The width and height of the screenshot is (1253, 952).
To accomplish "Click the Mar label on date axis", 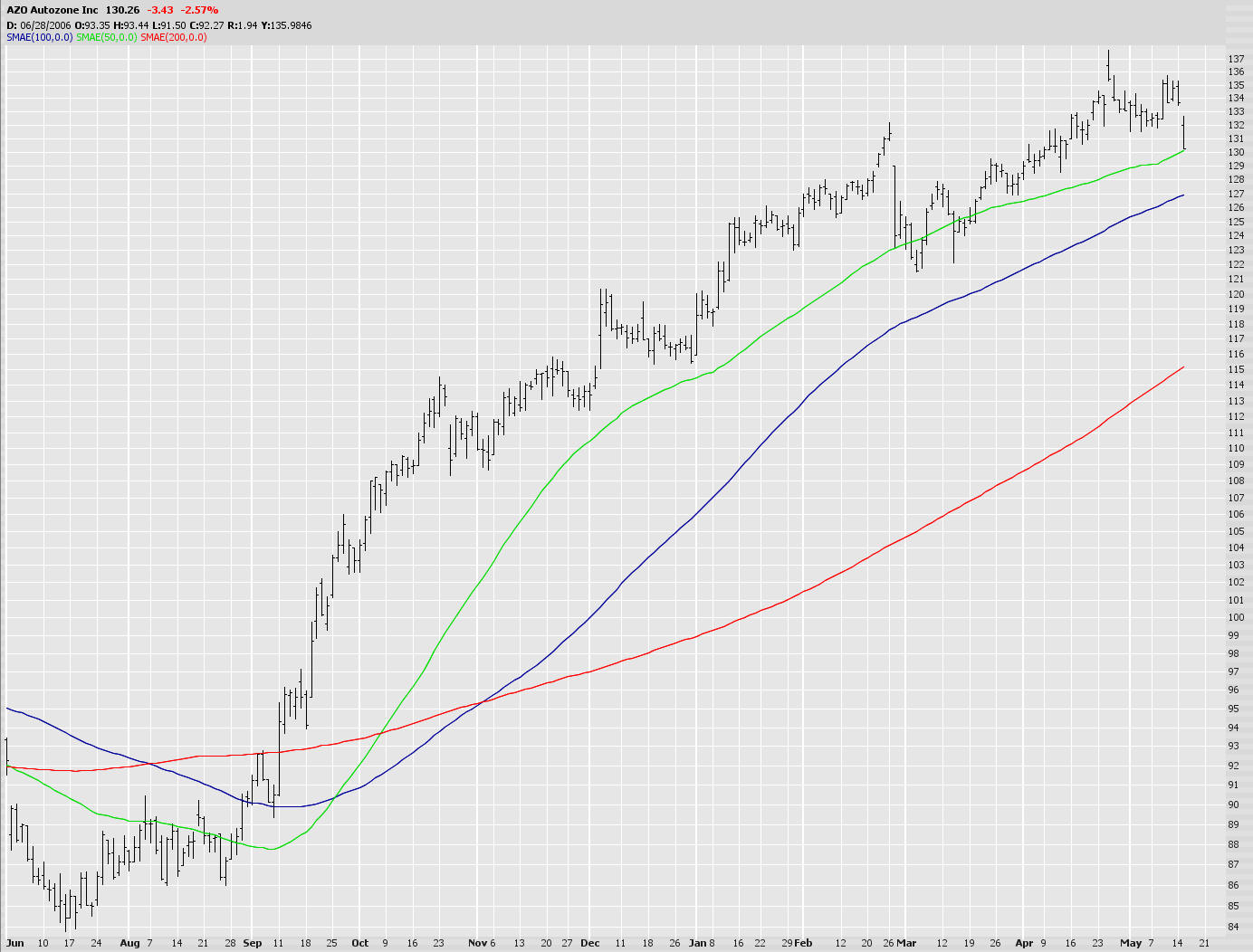I will [x=906, y=943].
